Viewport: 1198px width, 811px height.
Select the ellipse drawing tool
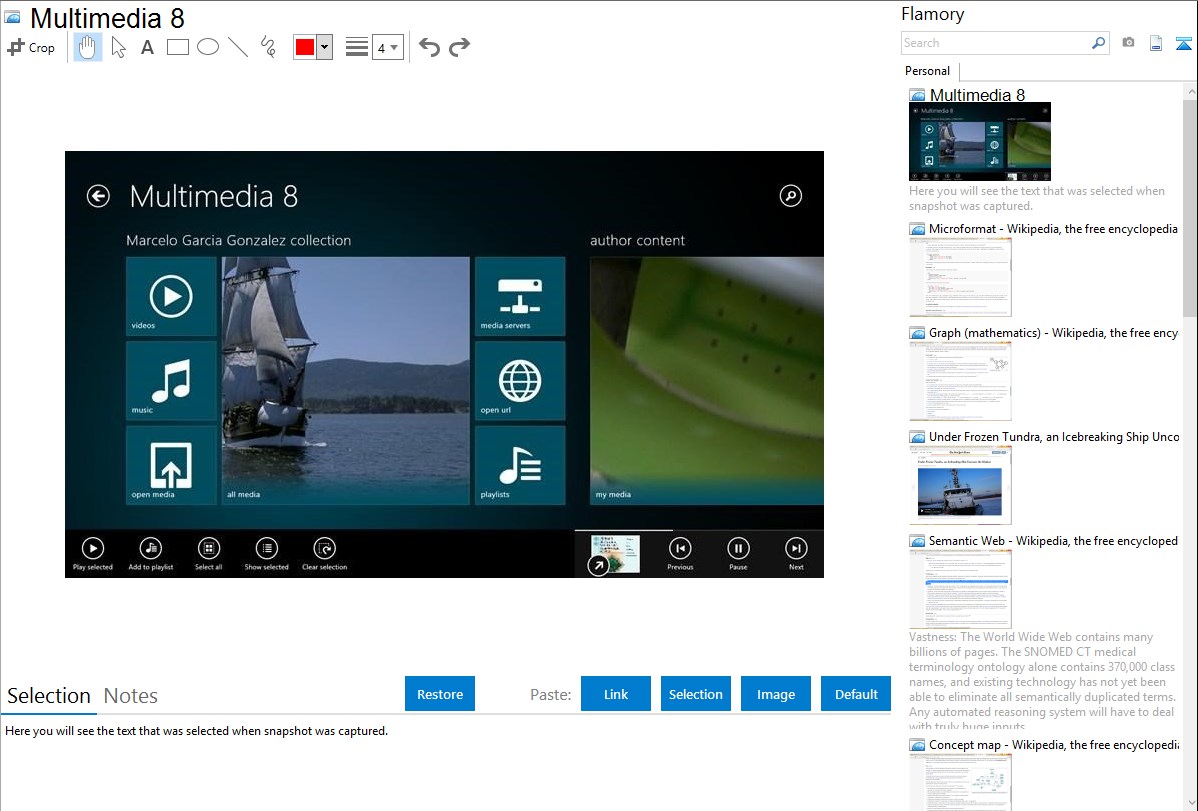[208, 47]
